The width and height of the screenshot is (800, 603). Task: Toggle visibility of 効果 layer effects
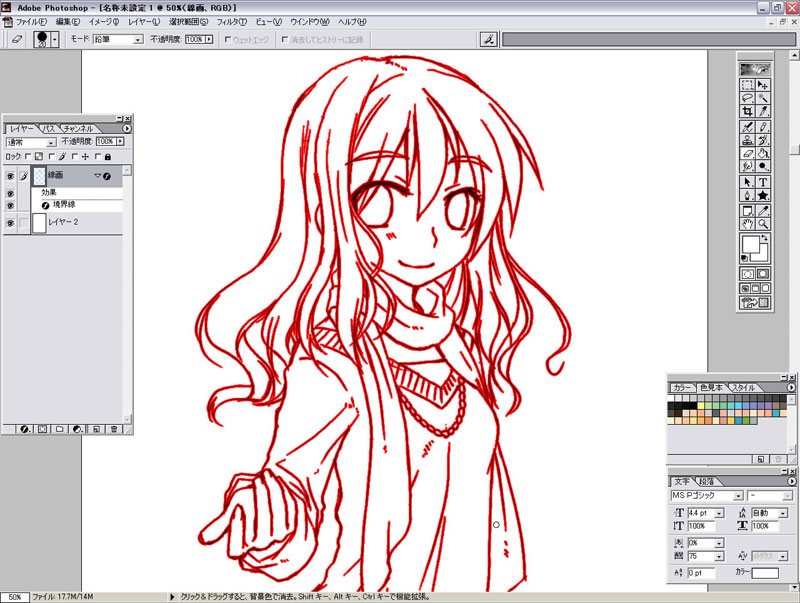click(10, 193)
